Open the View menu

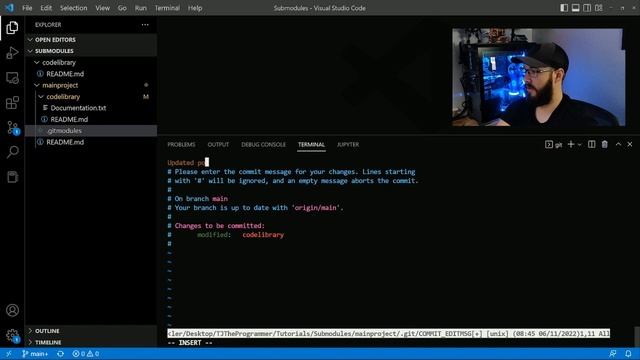point(102,8)
